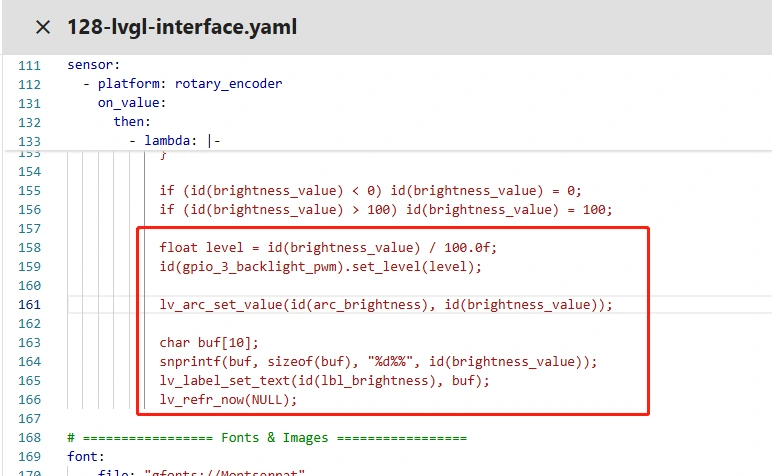772x476 pixels.
Task: Click line number 158 in gutter
Action: tap(29, 247)
